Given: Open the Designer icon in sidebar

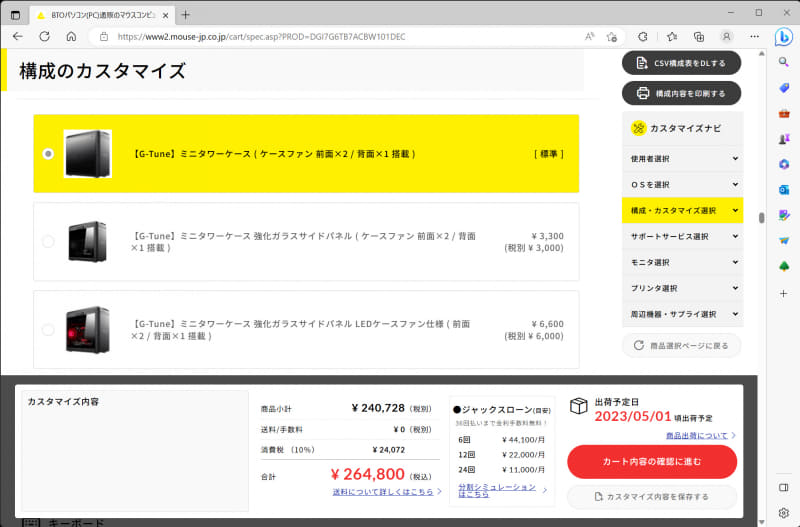Looking at the screenshot, I should 784,215.
